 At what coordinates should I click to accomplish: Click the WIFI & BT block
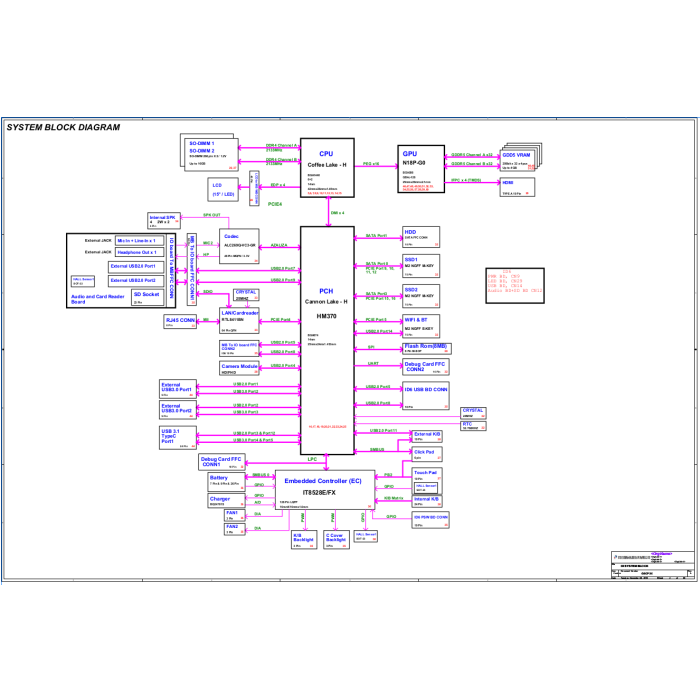pyautogui.click(x=421, y=326)
